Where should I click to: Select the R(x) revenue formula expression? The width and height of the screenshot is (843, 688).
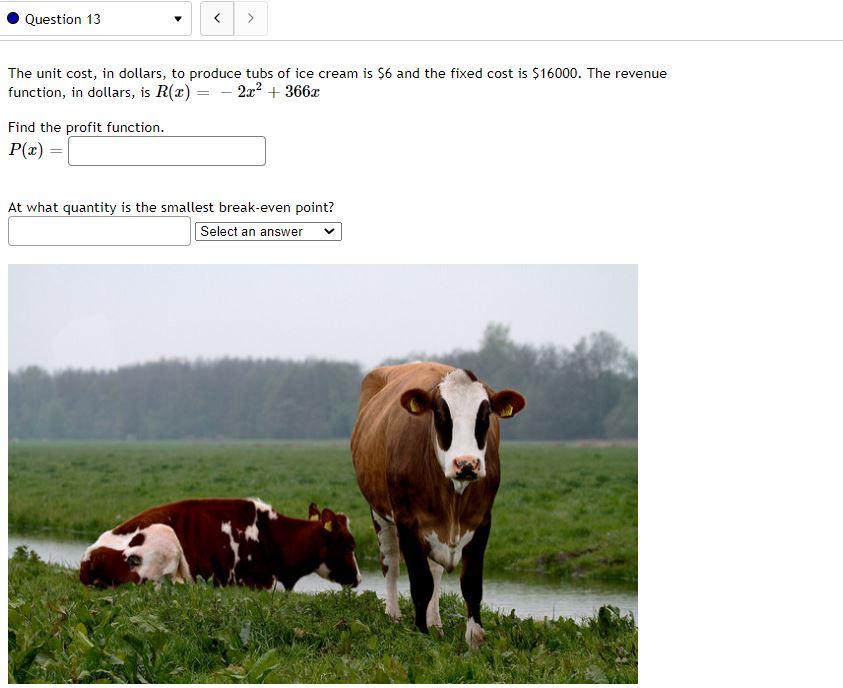point(238,92)
